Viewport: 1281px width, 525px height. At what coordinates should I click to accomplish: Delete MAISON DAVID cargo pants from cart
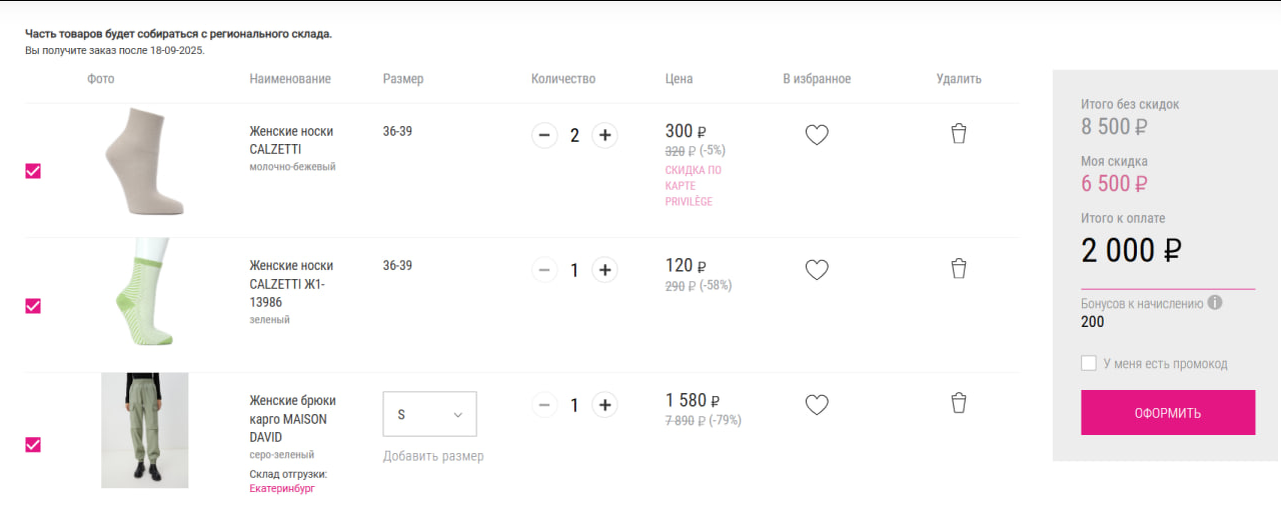[958, 404]
